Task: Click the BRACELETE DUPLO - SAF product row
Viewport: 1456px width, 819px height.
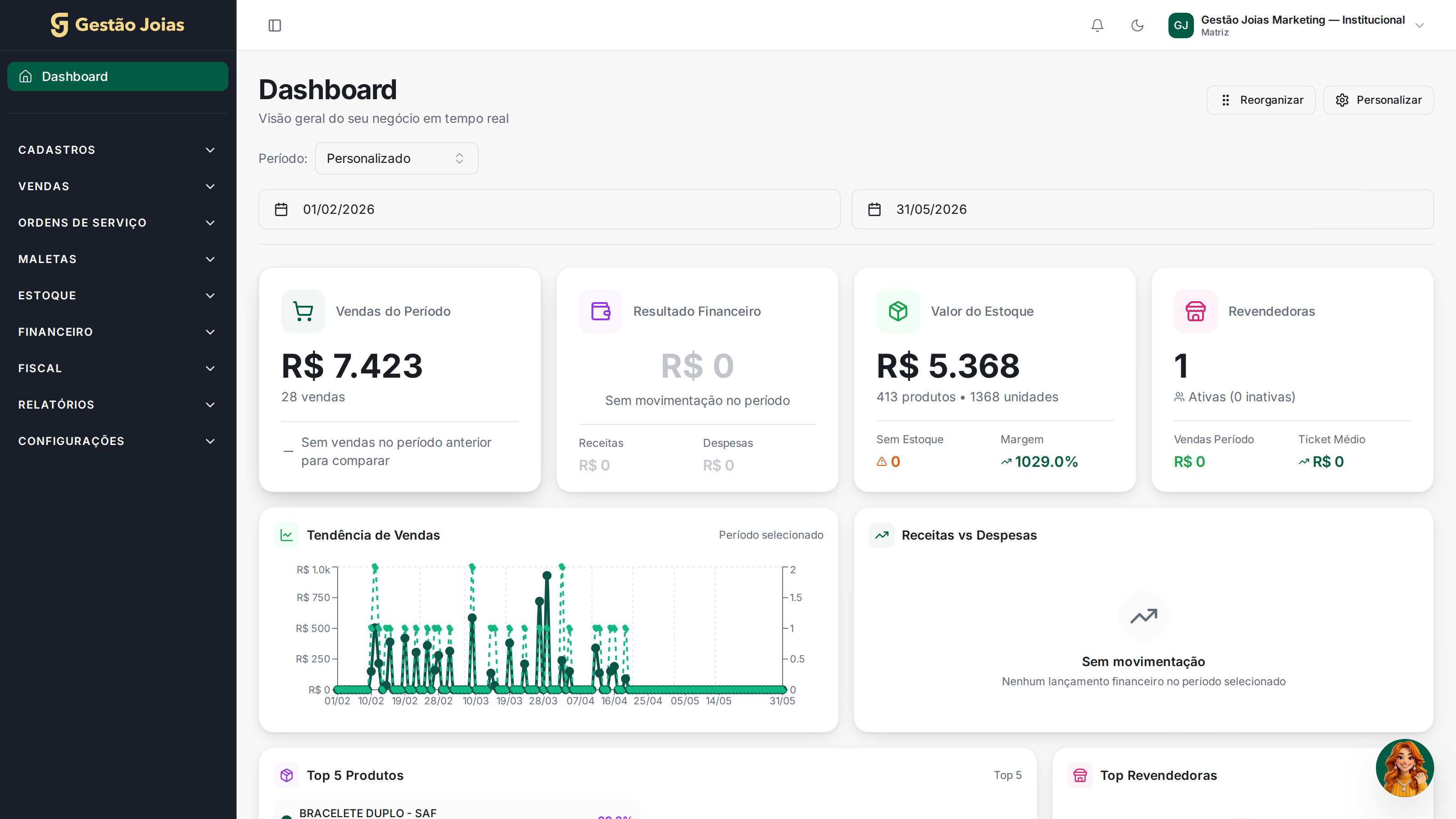Action: (457, 810)
